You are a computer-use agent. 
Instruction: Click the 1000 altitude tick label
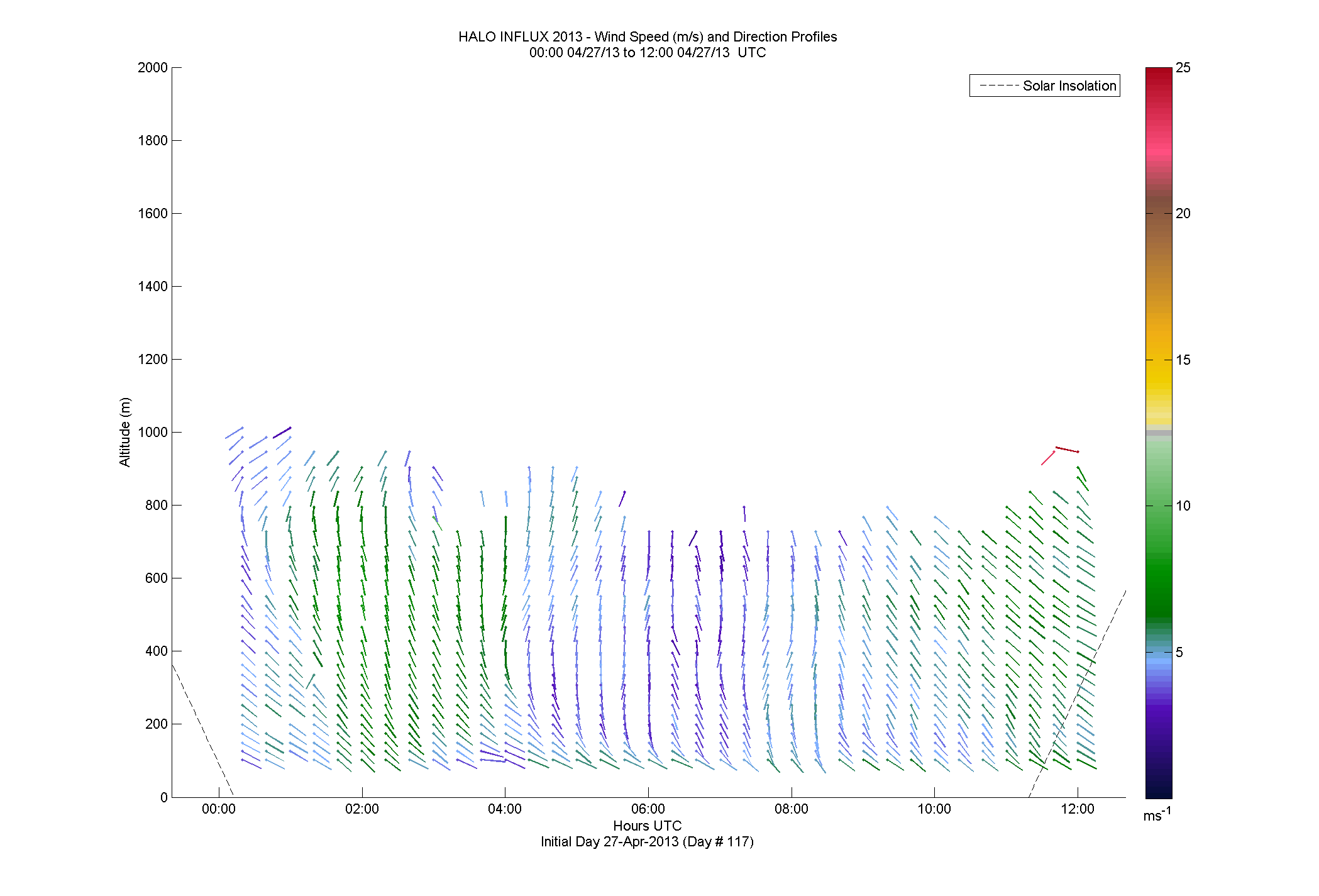pyautogui.click(x=153, y=432)
